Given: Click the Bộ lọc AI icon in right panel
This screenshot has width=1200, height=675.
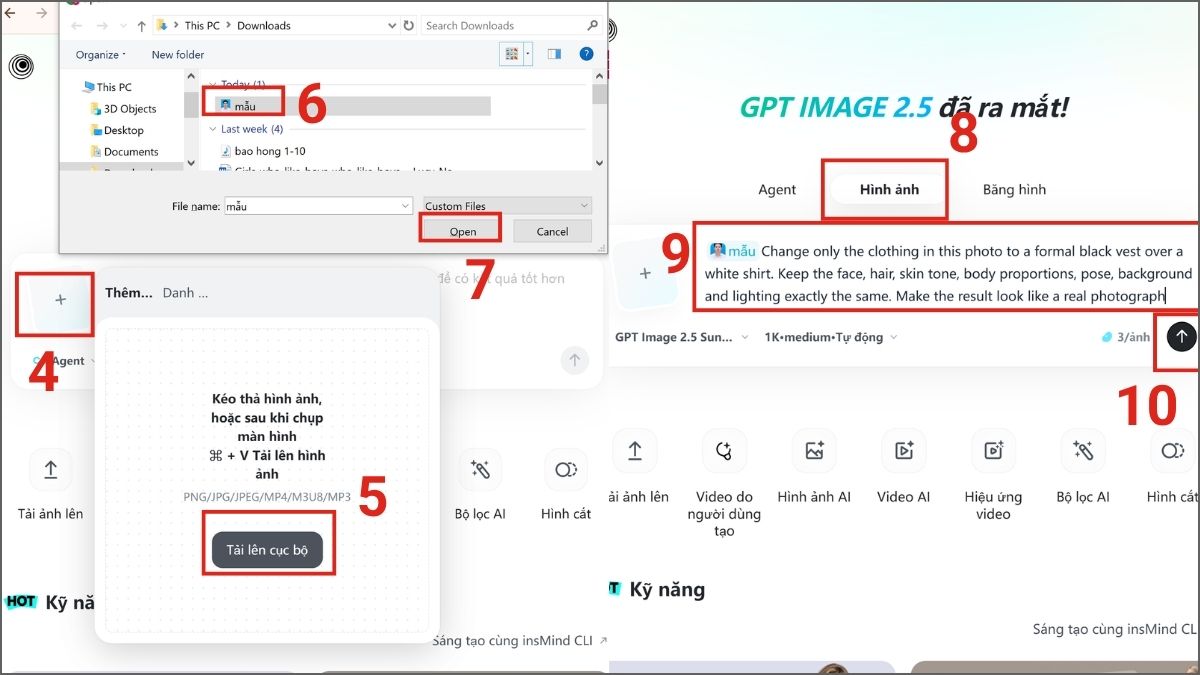Looking at the screenshot, I should point(1083,451).
